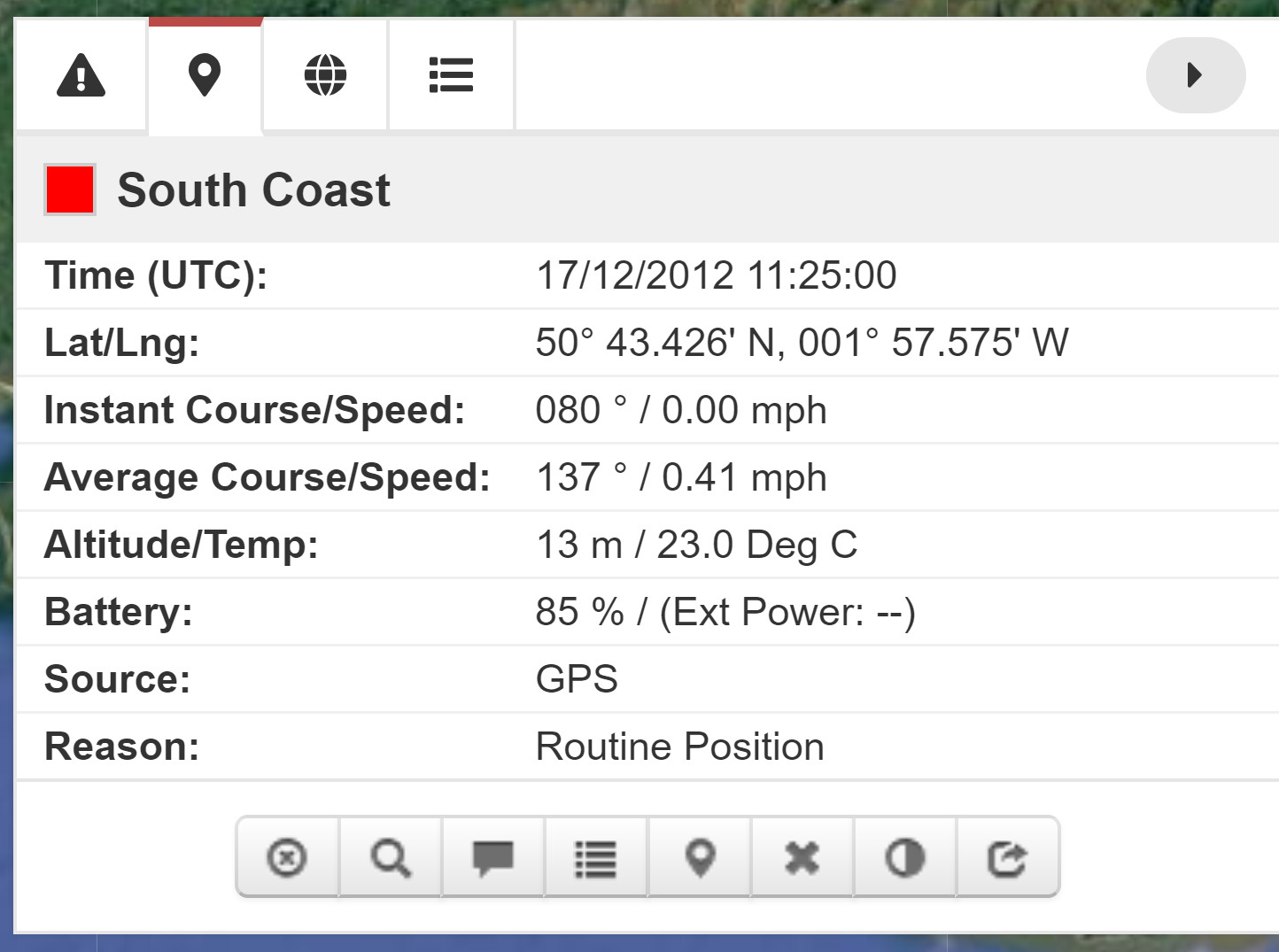This screenshot has width=1279, height=952.
Task: Click the Battery: label
Action: pyautogui.click(x=118, y=612)
